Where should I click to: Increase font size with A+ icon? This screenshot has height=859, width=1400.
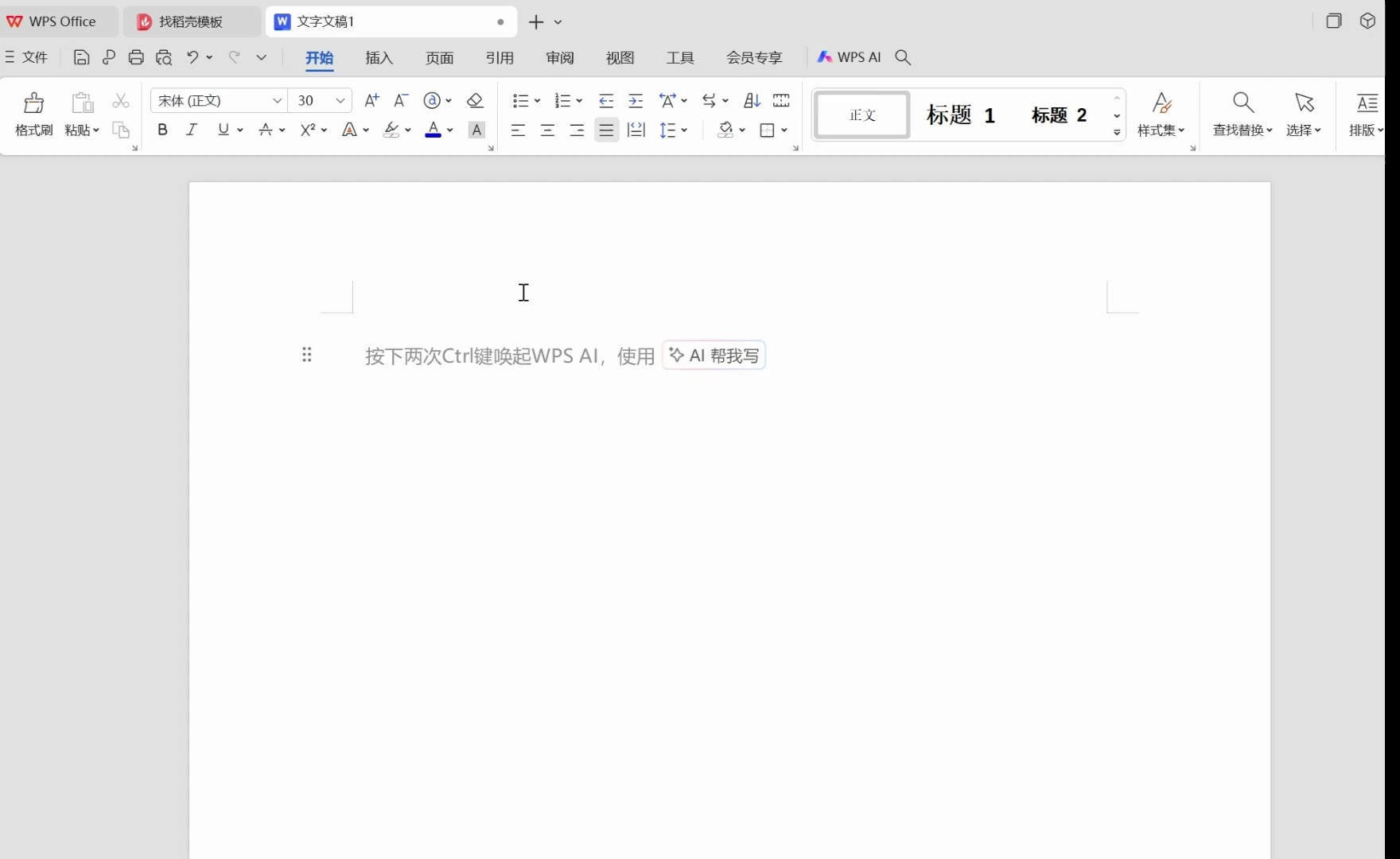371,101
